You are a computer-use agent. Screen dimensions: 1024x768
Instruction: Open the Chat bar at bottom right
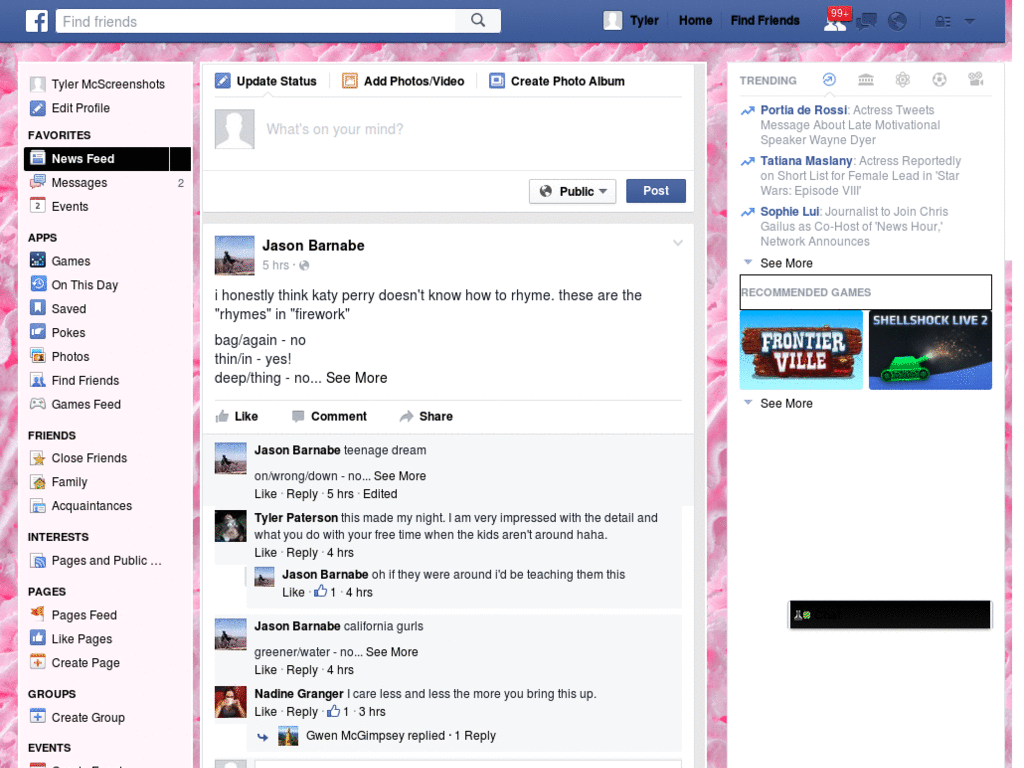pos(890,615)
